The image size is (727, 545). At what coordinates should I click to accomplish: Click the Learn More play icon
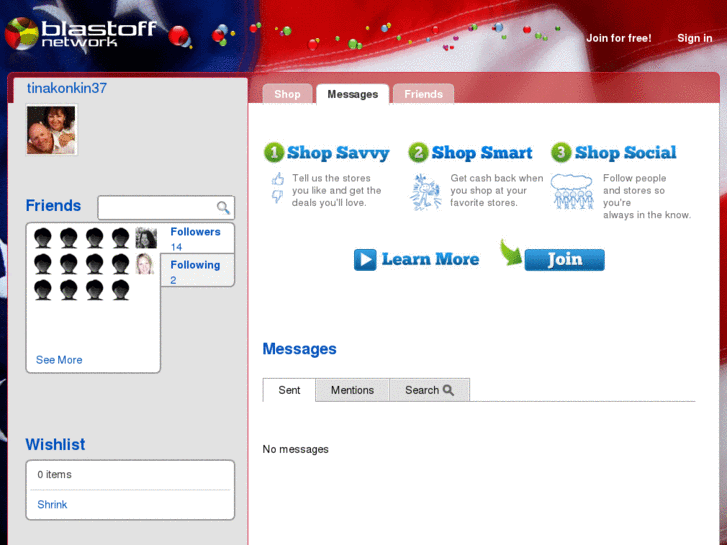[x=365, y=259]
